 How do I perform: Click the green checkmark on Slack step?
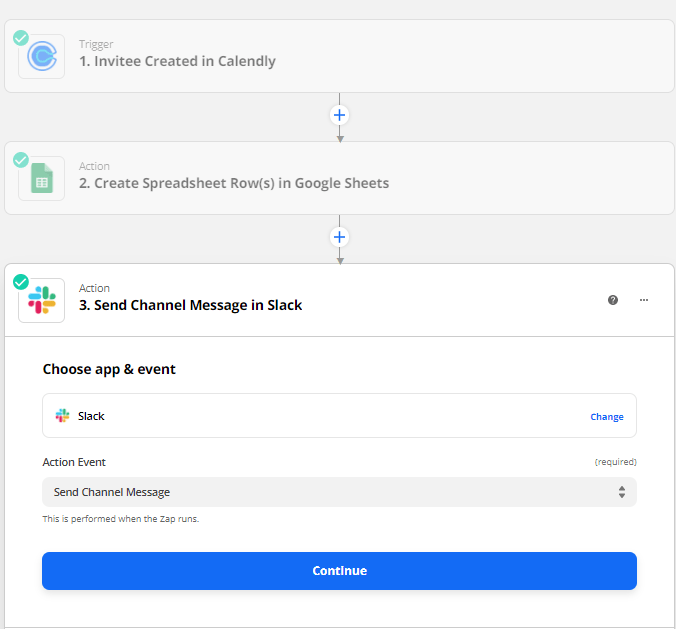pos(21,282)
